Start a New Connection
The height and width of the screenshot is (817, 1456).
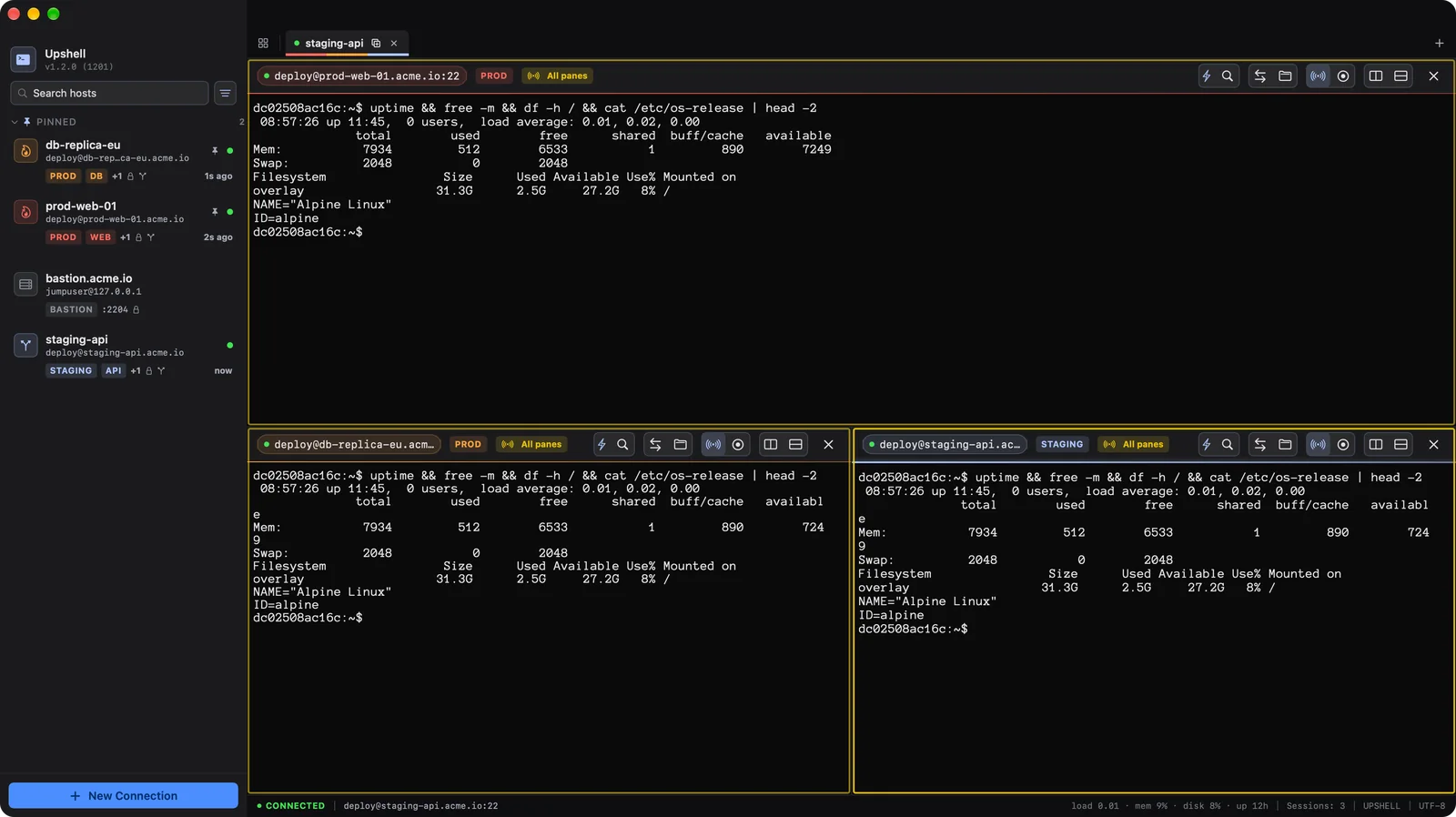[x=124, y=796]
